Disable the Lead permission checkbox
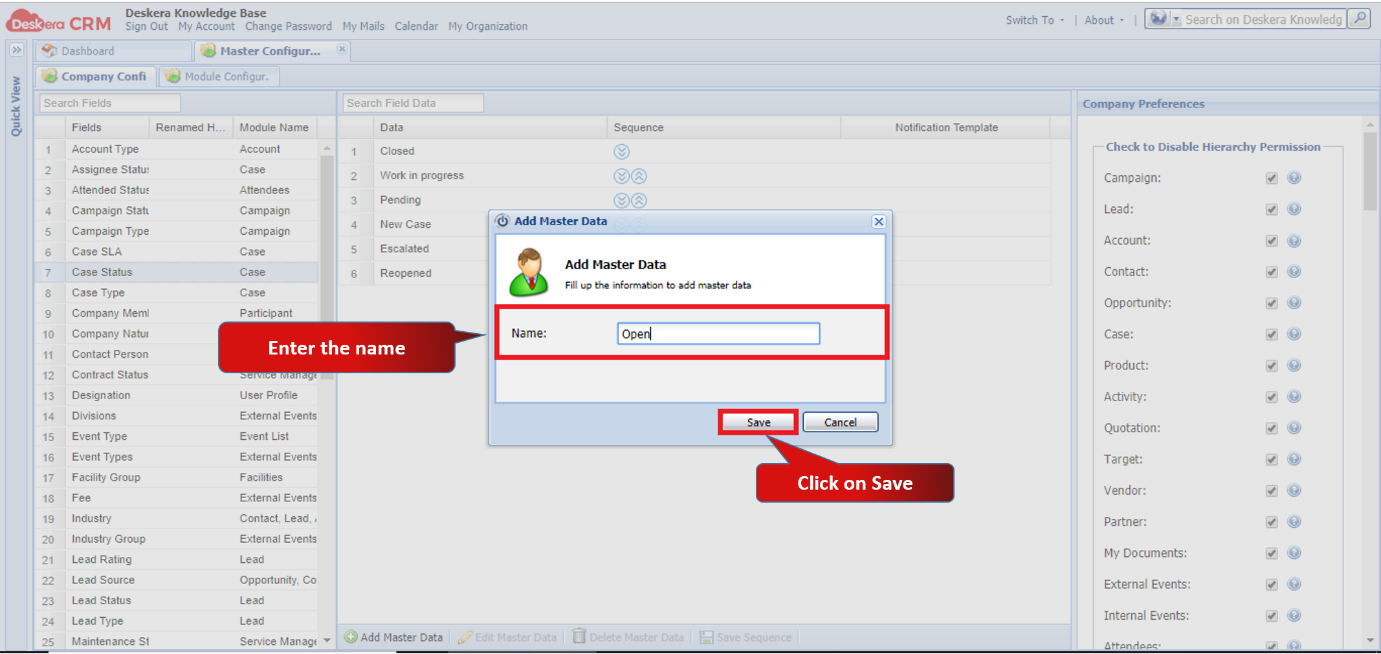Image resolution: width=1381 pixels, height=654 pixels. 1271,209
